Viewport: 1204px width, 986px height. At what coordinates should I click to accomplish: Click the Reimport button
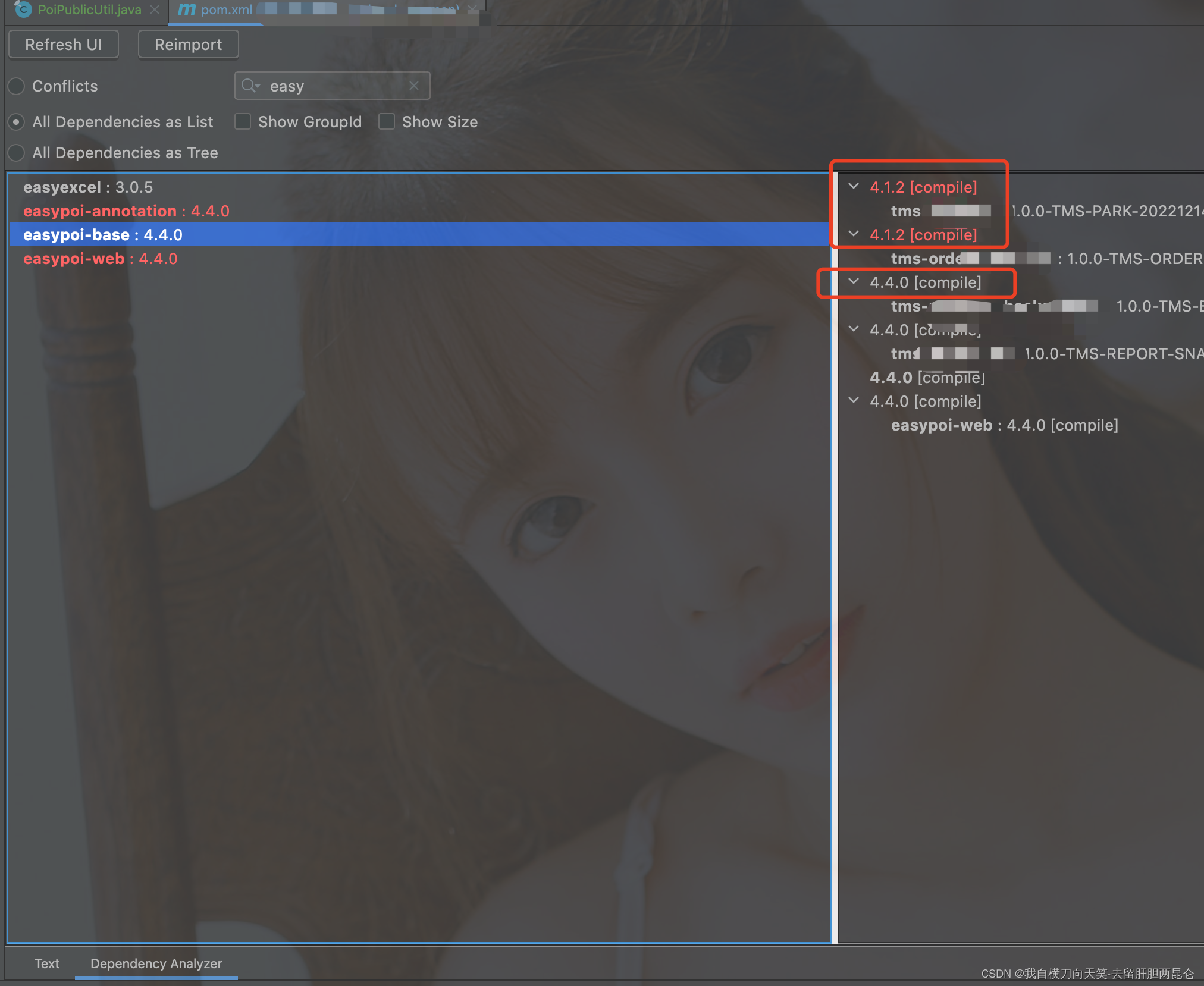pyautogui.click(x=188, y=45)
